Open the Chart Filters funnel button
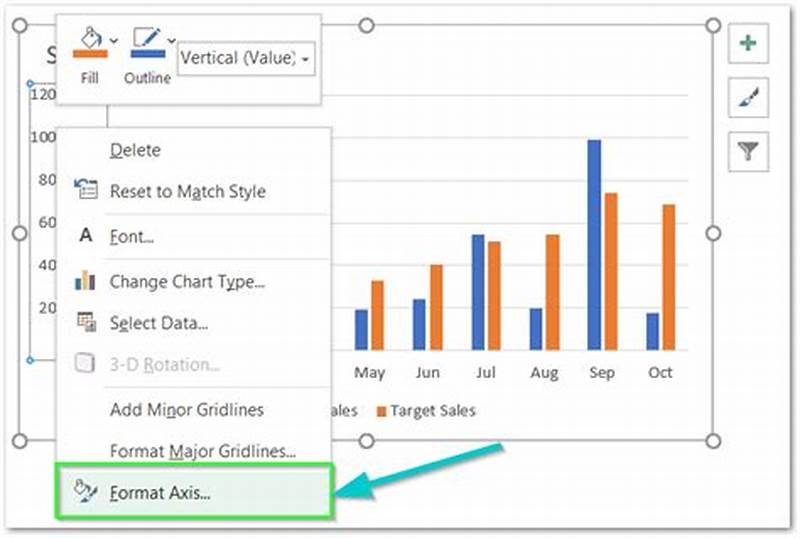The image size is (800, 538). pos(748,151)
